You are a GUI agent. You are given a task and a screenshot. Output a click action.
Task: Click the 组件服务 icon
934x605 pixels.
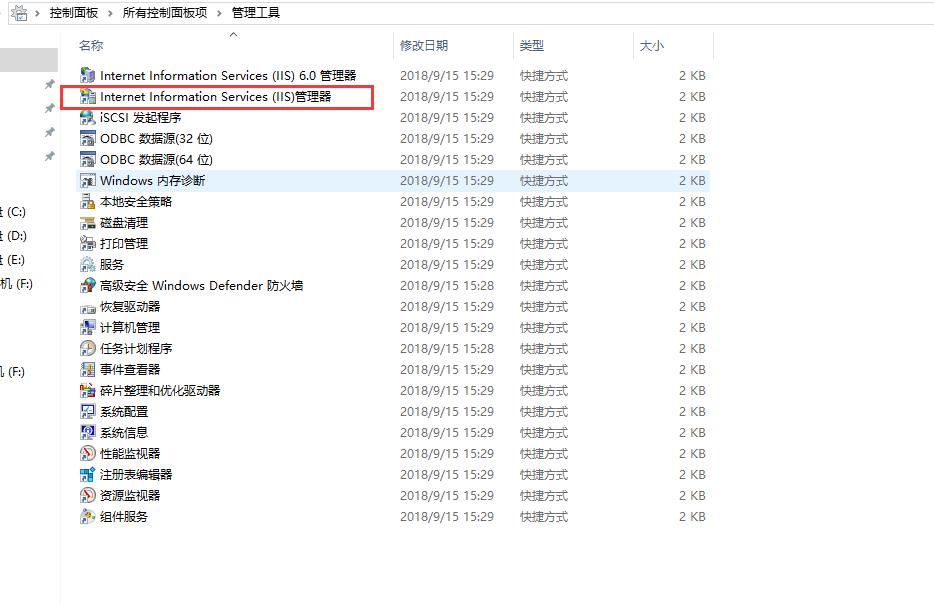click(88, 516)
